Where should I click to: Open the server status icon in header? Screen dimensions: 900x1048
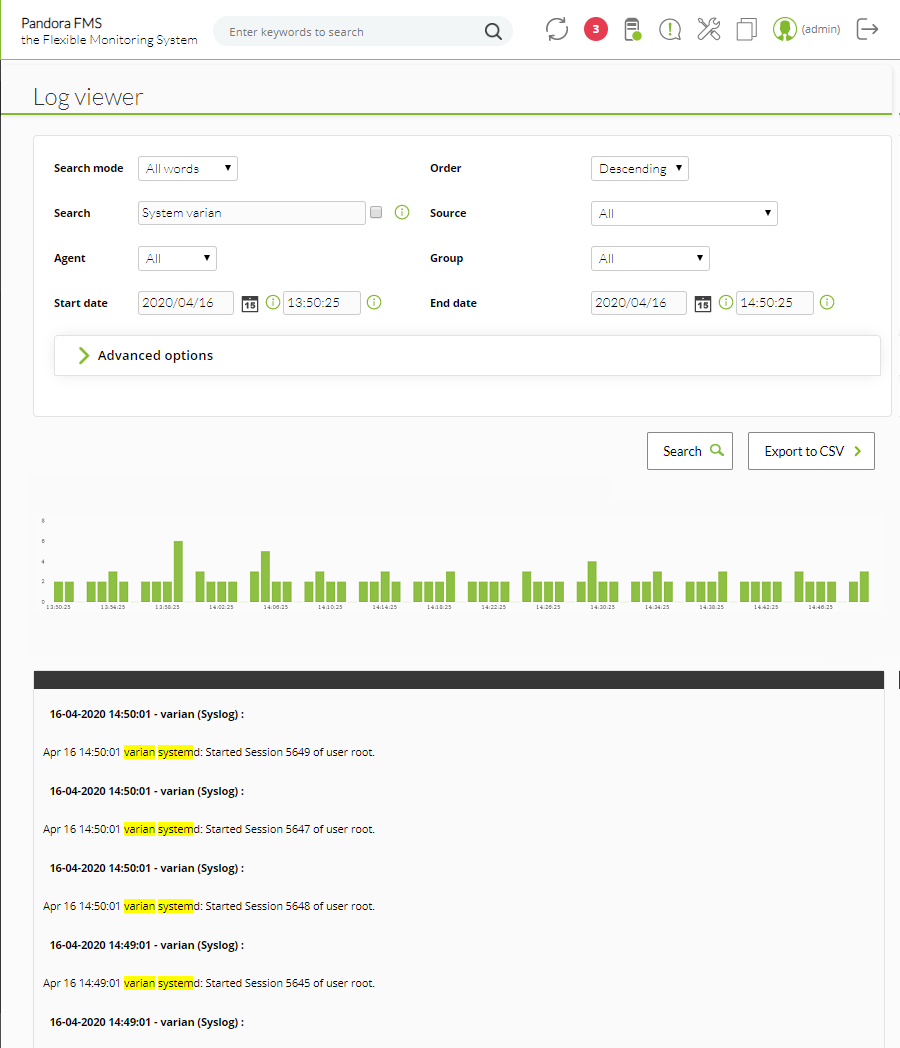(x=632, y=29)
